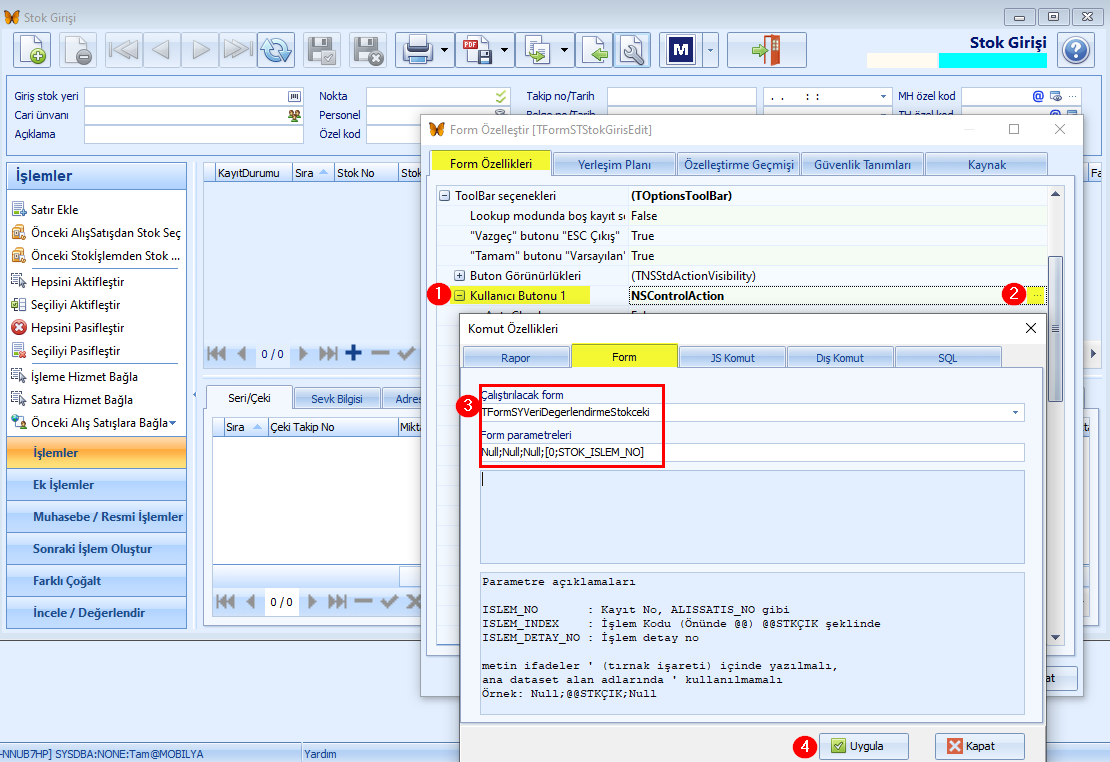Click the Uygula button
Screen dimensions: 1110x762
pos(864,746)
